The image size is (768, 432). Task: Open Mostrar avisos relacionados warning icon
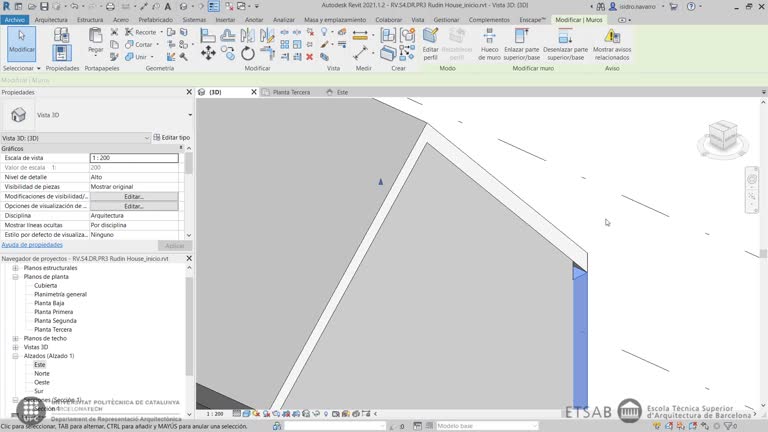[612, 38]
